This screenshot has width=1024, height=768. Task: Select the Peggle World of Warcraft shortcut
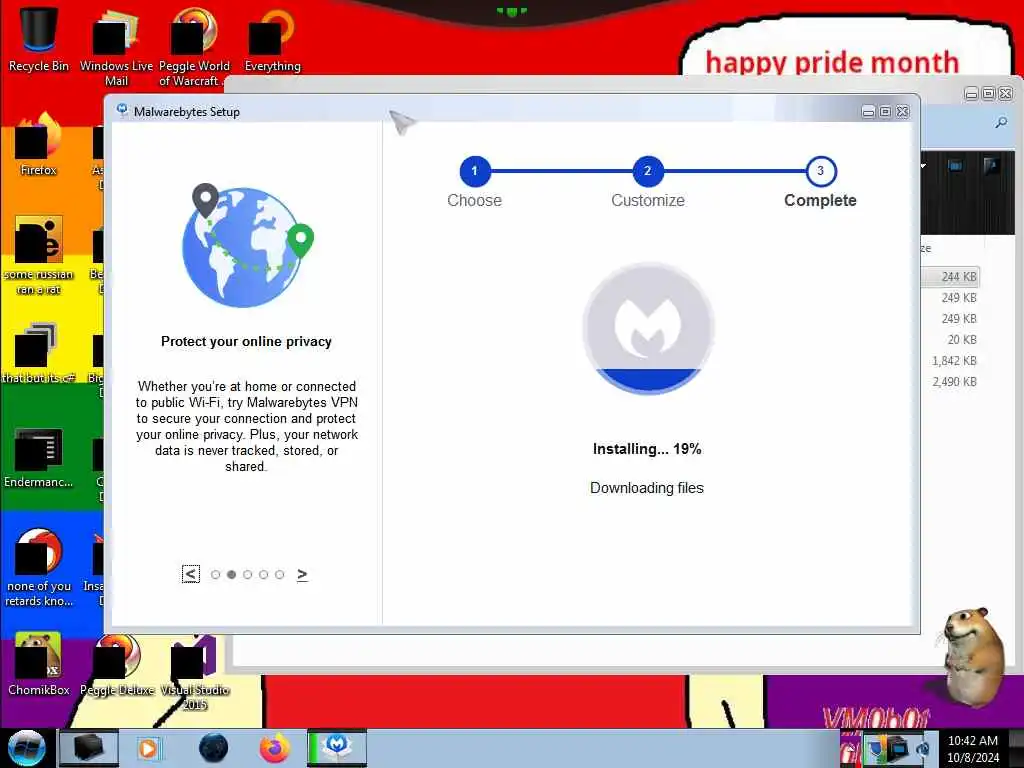[194, 46]
